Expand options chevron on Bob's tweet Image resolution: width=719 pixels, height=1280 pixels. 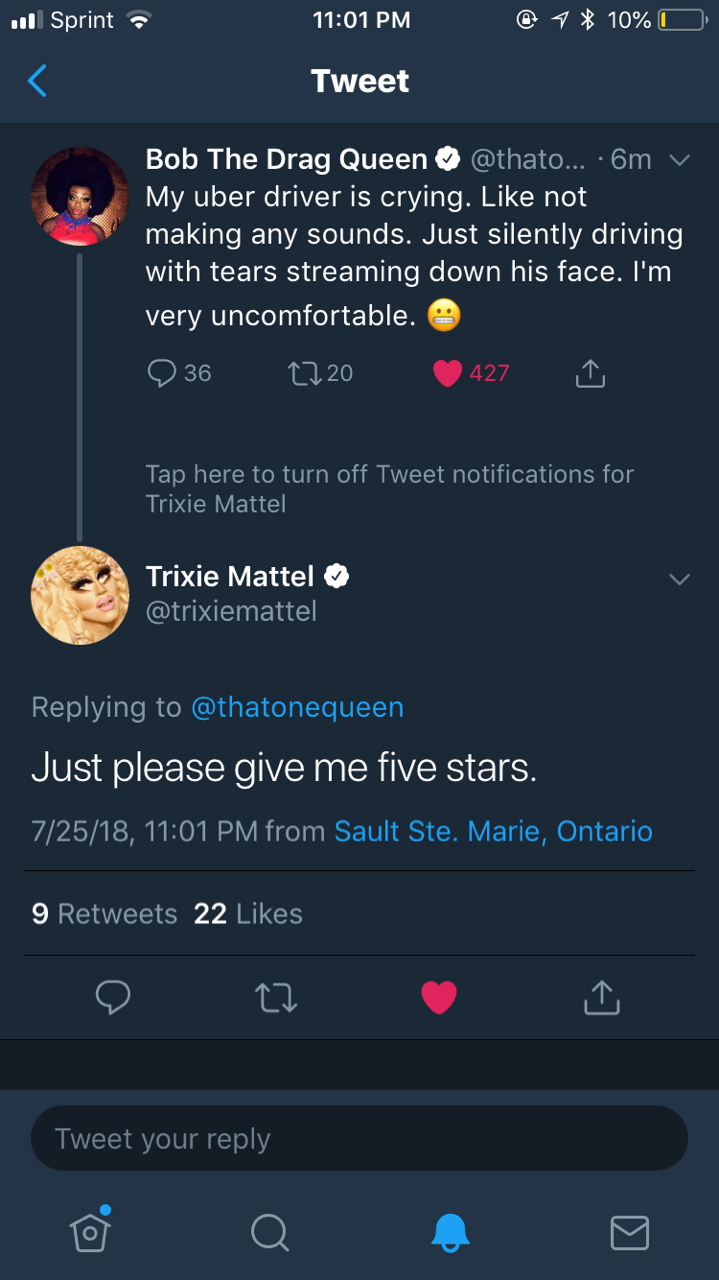click(679, 160)
